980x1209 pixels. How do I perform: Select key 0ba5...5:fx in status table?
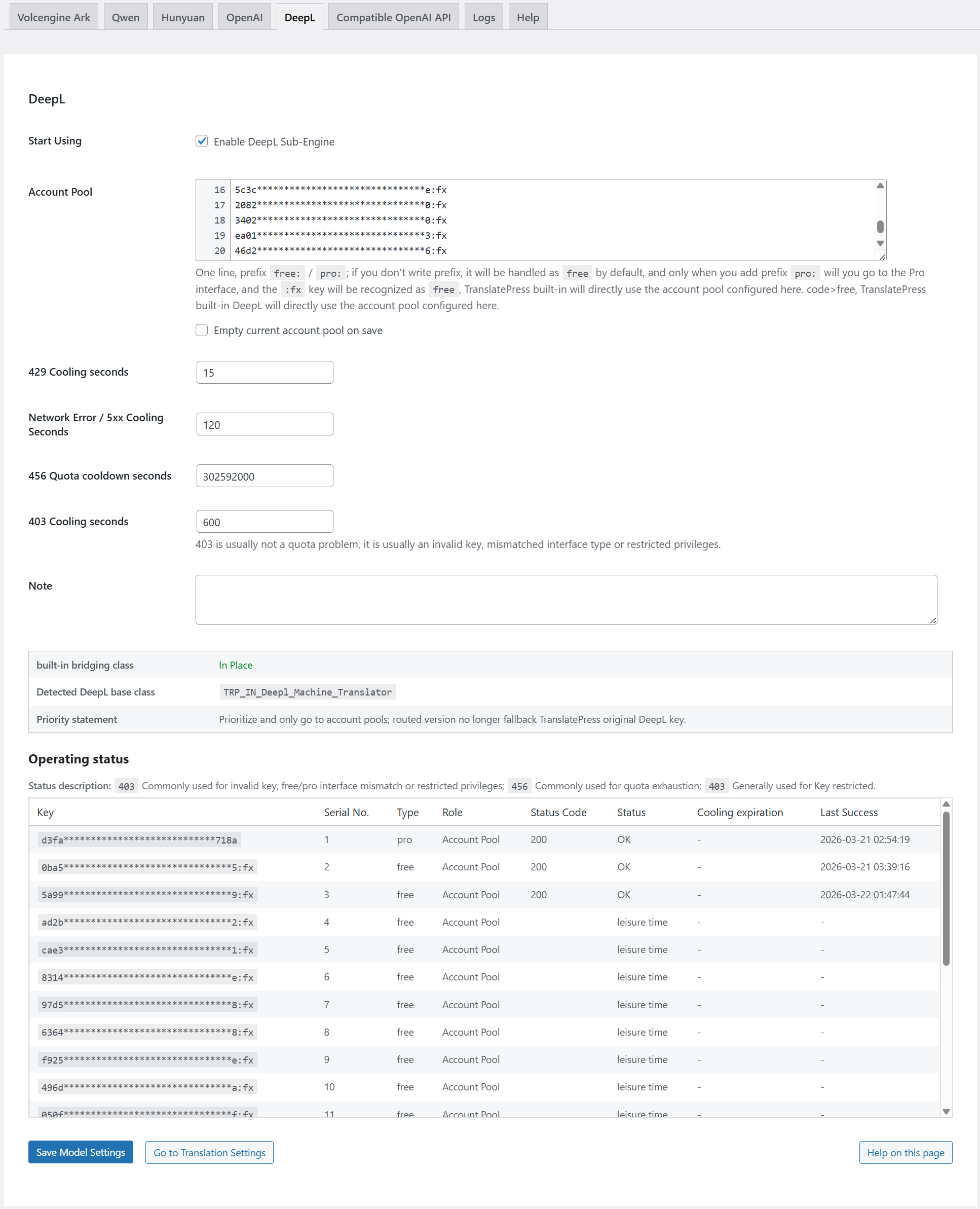tap(147, 867)
